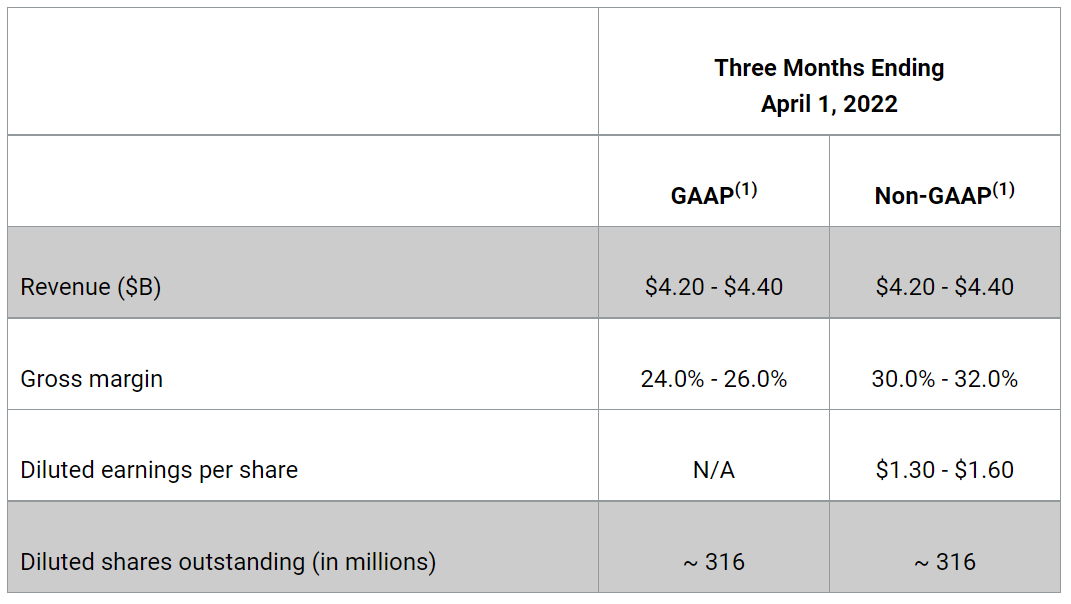Viewport: 1071px width, 604px height.
Task: Click the Gross margin row label
Action: (92, 379)
